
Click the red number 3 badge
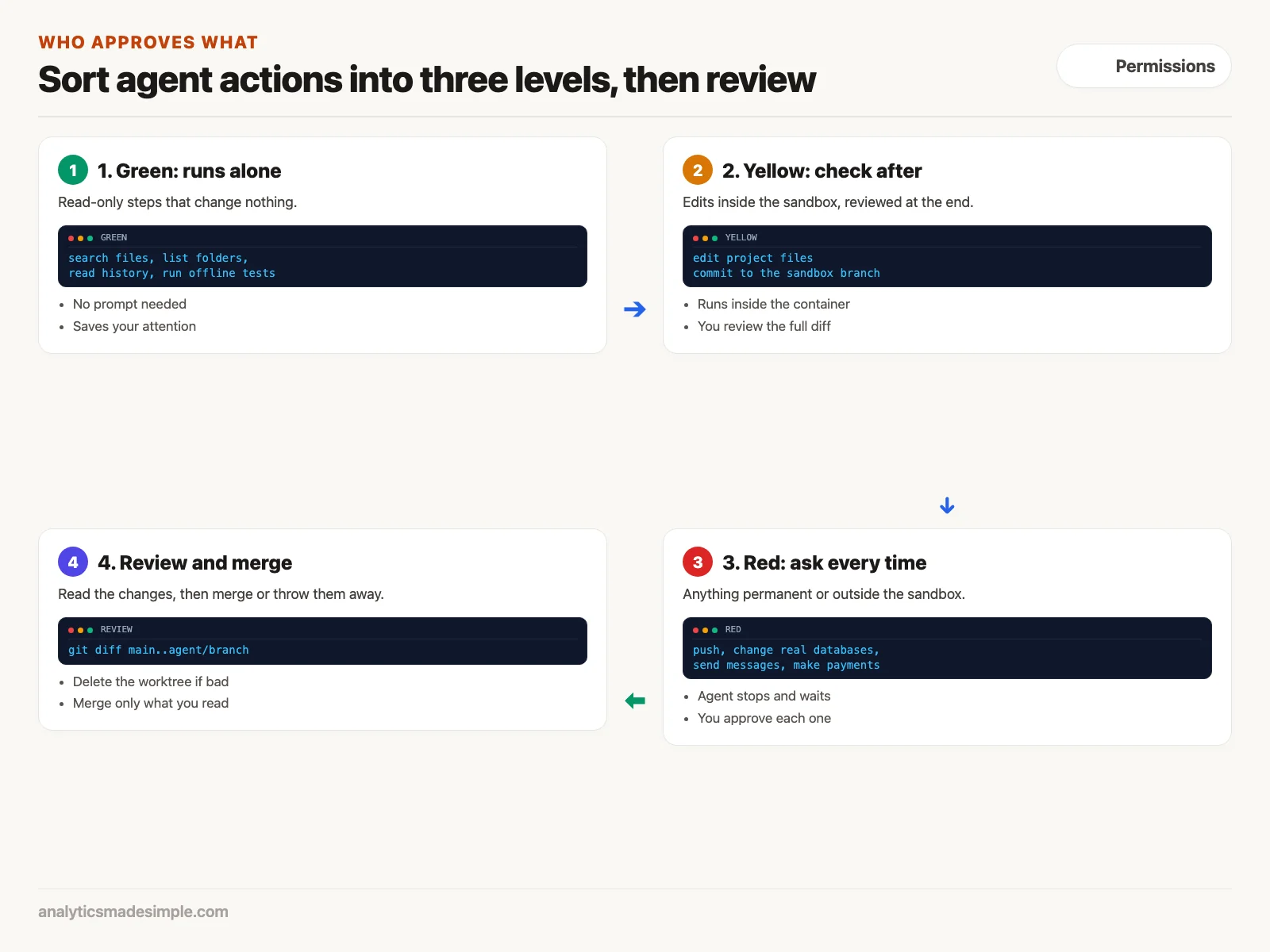[x=698, y=562]
